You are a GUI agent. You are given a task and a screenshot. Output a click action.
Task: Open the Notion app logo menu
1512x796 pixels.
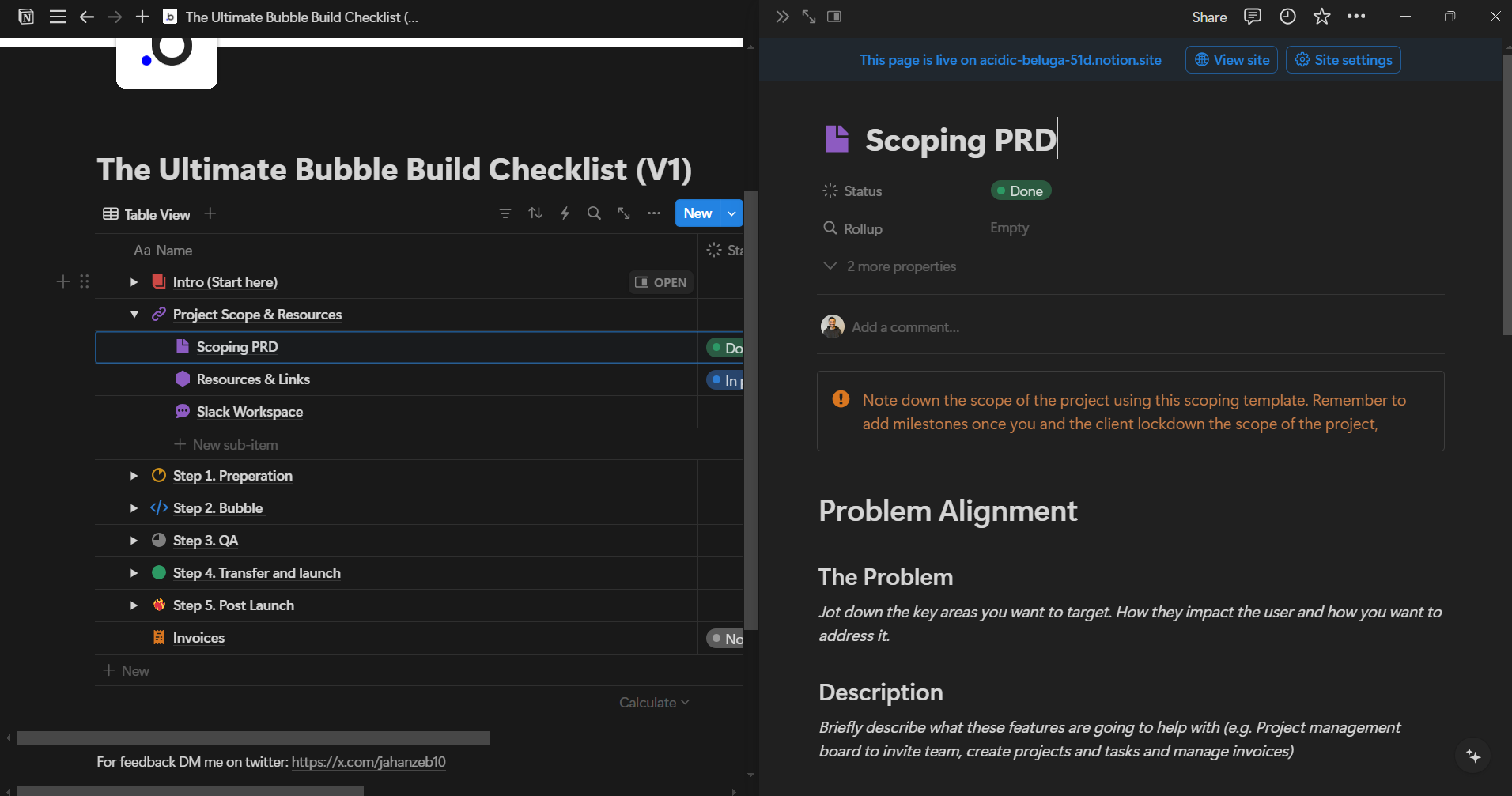point(26,17)
